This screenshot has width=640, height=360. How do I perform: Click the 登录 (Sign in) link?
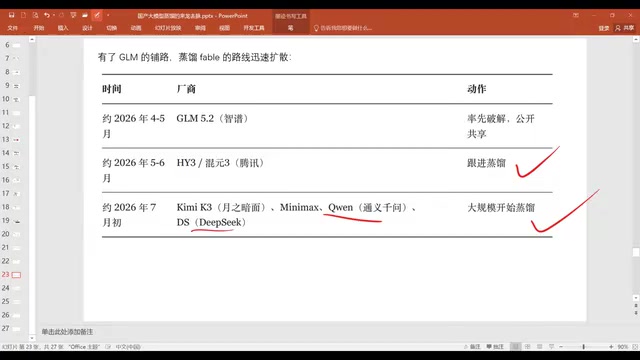(x=604, y=28)
